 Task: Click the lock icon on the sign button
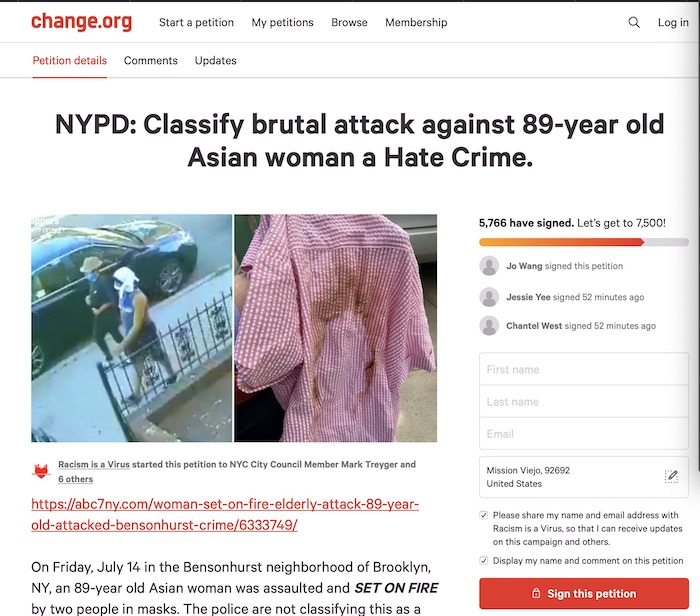coord(536,593)
